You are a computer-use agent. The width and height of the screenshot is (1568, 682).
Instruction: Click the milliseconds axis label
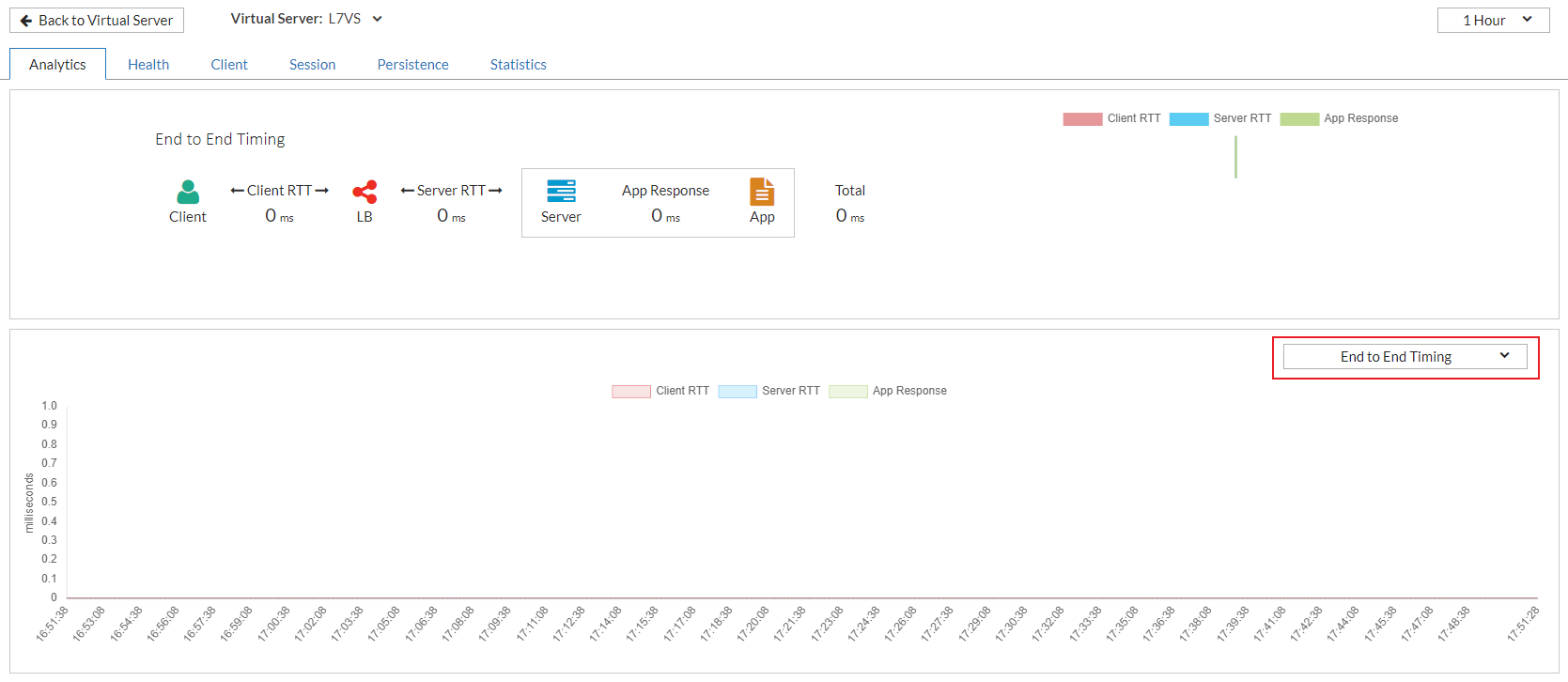coord(29,503)
